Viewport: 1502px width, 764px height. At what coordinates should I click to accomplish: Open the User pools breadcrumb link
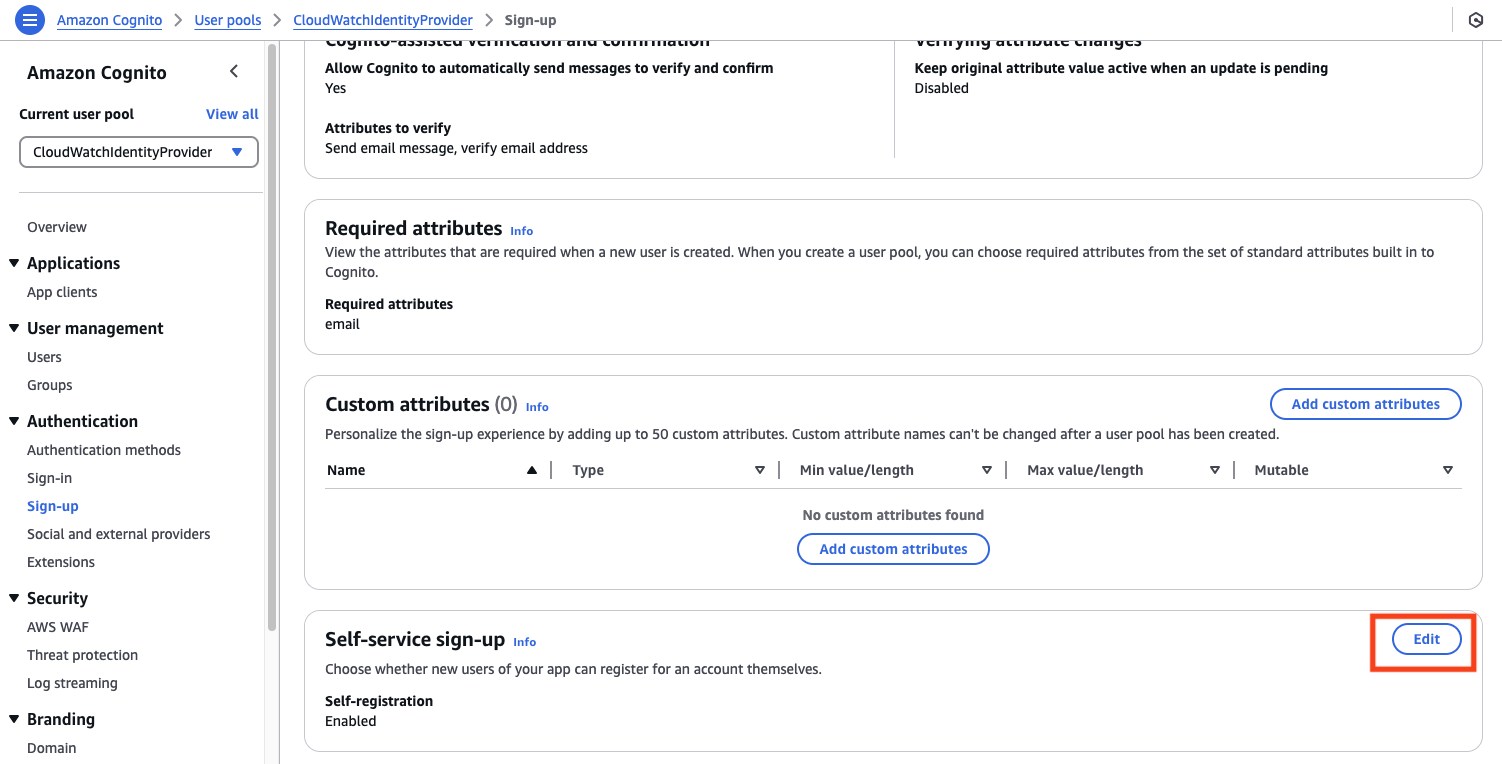tap(228, 20)
